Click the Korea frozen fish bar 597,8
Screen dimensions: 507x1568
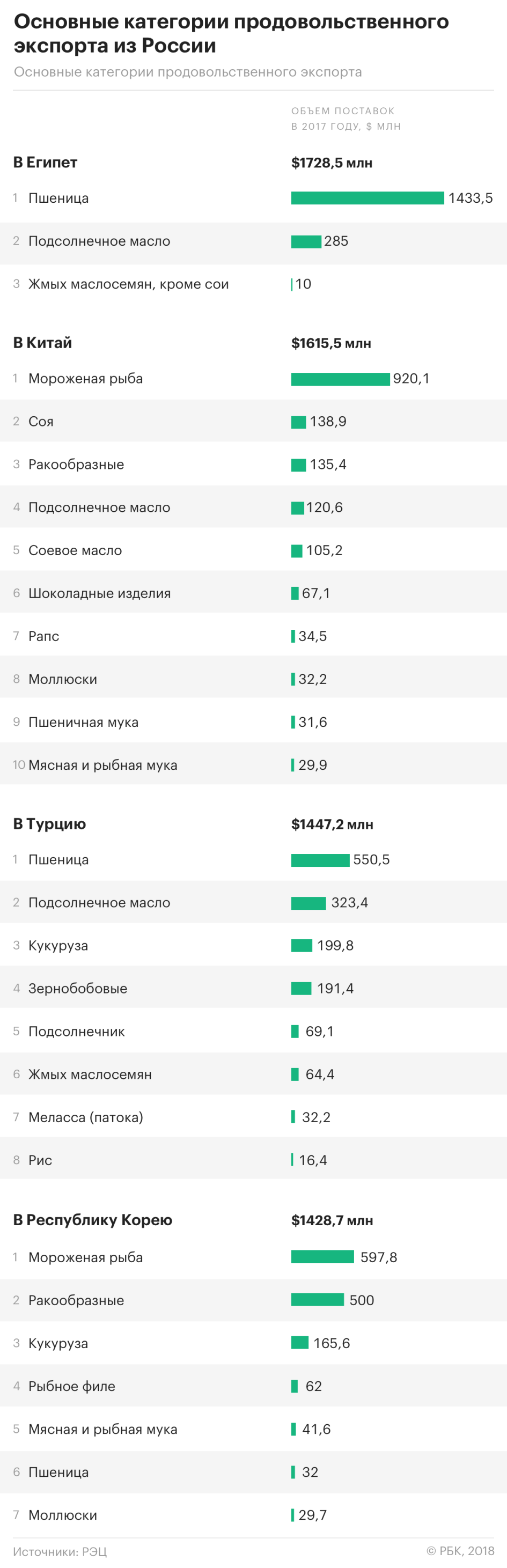coord(322,1257)
